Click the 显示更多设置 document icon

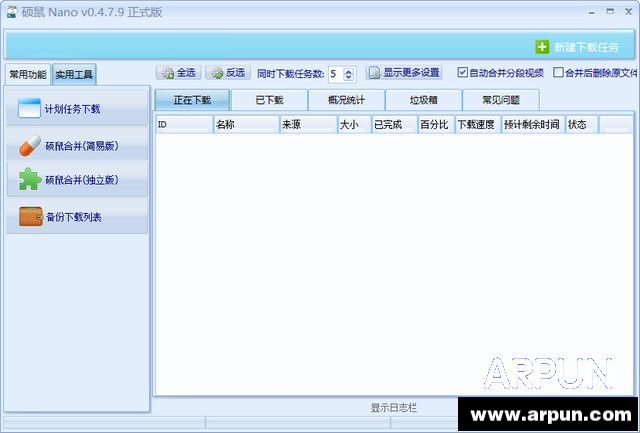click(x=374, y=73)
